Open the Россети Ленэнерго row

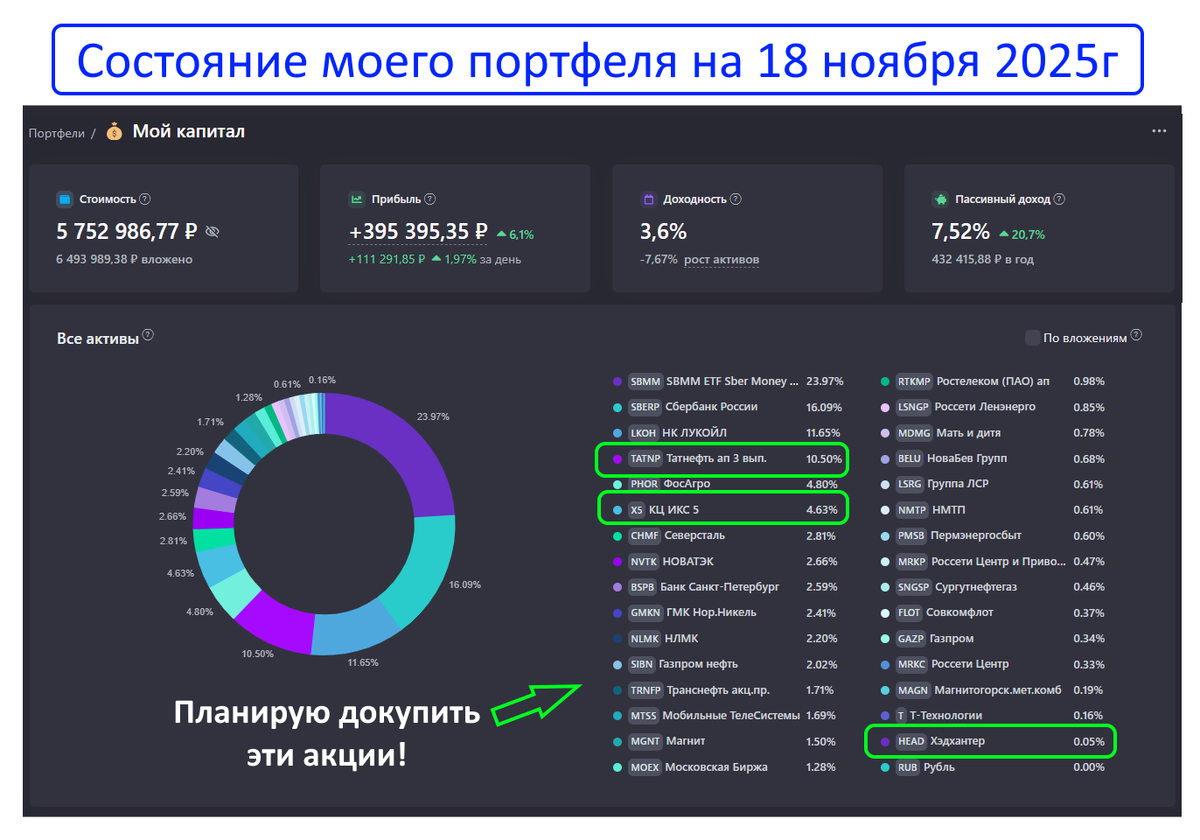[994, 407]
